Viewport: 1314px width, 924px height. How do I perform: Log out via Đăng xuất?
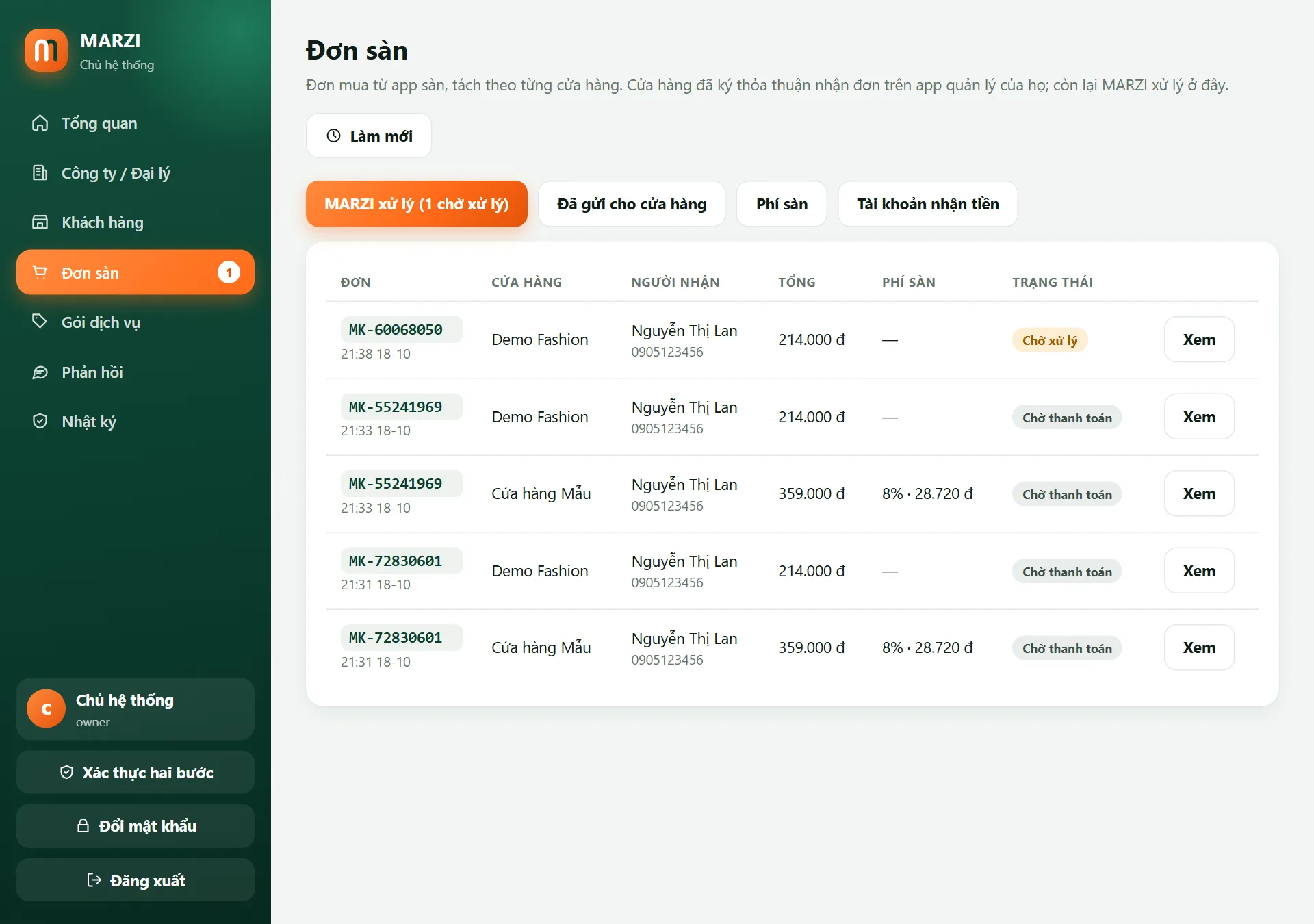pos(136,881)
